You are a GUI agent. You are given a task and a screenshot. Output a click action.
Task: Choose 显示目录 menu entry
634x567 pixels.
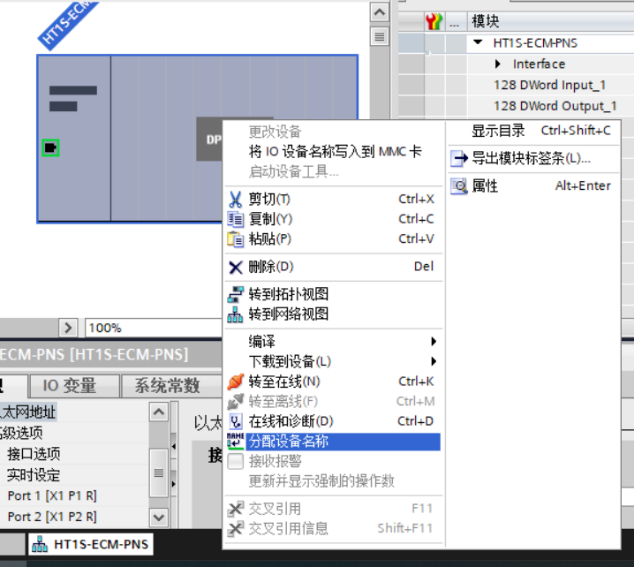coord(533,131)
